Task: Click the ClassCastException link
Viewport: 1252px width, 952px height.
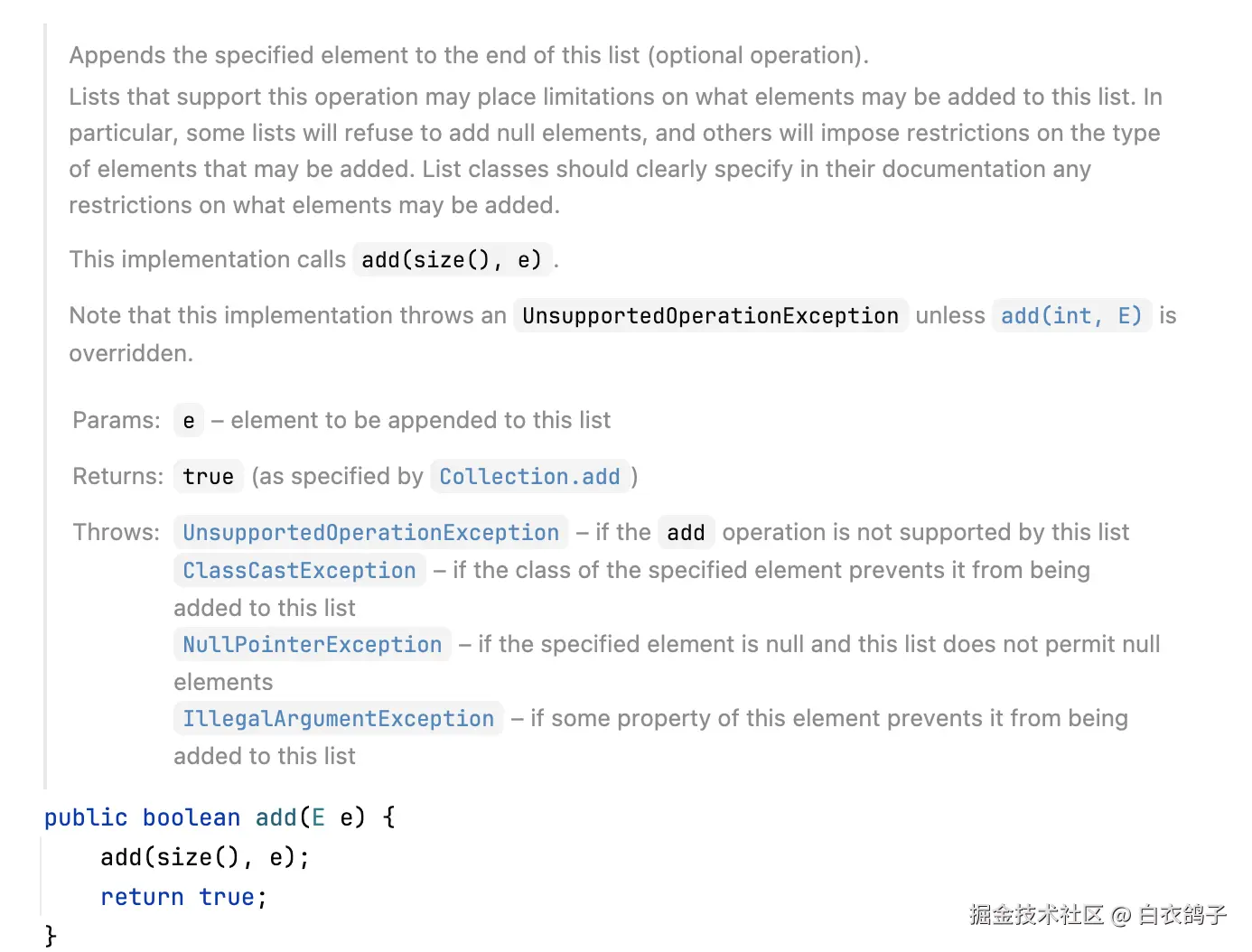Action: pos(299,571)
